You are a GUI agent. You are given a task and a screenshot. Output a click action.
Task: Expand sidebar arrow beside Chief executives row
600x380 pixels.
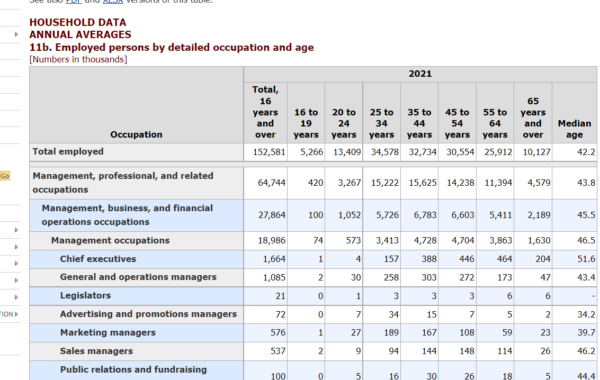tap(16, 263)
